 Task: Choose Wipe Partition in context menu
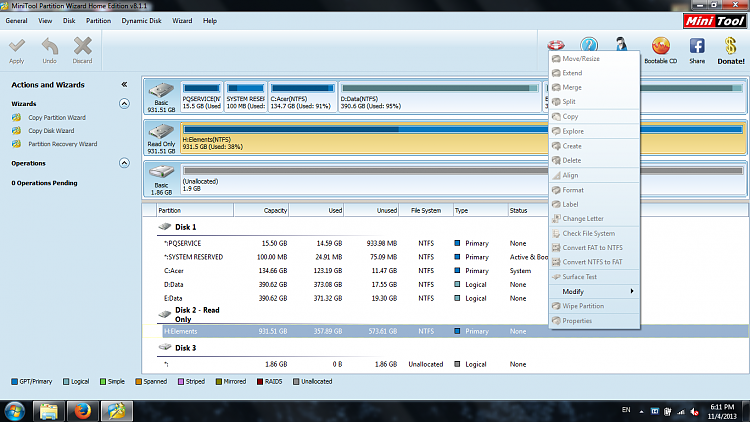tap(594, 306)
